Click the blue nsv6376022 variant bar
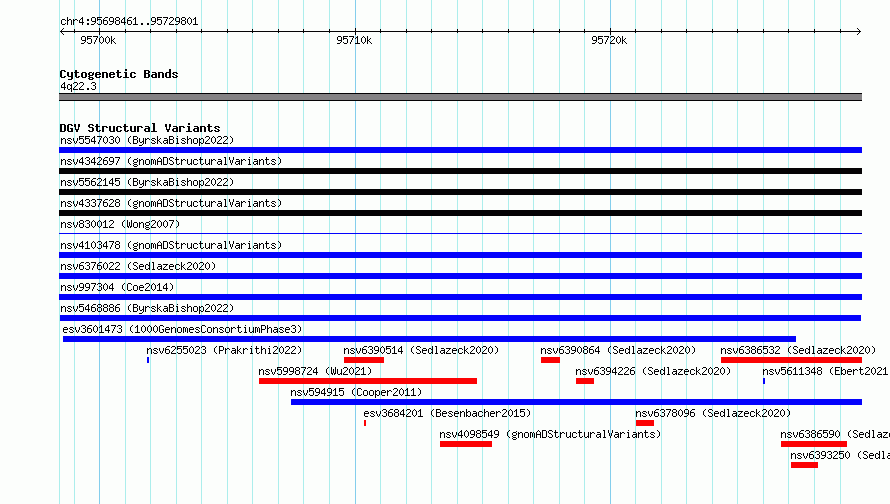 [x=460, y=276]
